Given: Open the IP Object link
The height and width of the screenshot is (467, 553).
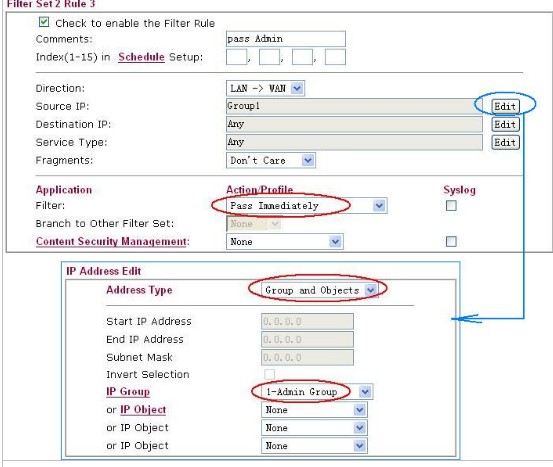Looking at the screenshot, I should pyautogui.click(x=143, y=410).
